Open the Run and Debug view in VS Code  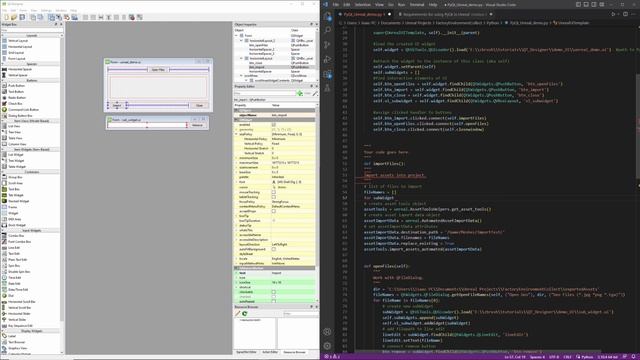[x=327, y=60]
